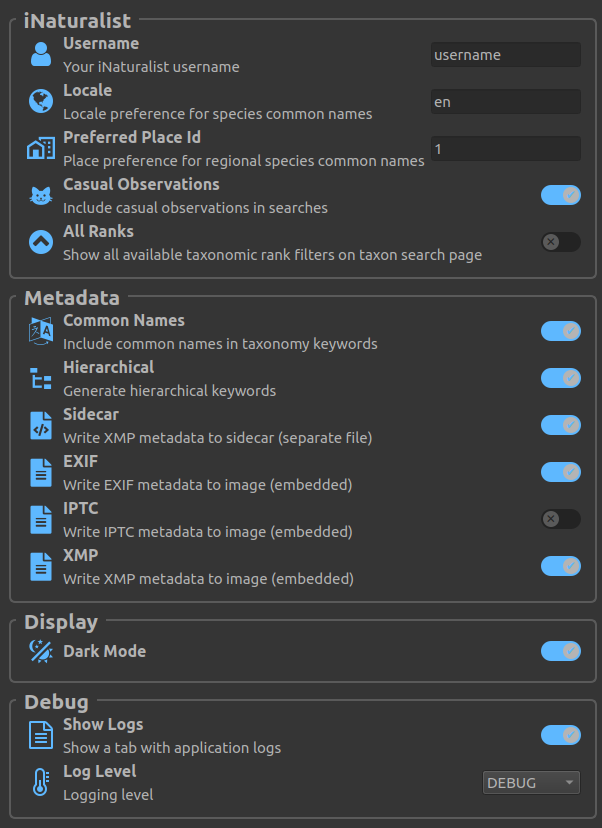
Task: Click the 'Username' setting label
Action: point(101,43)
